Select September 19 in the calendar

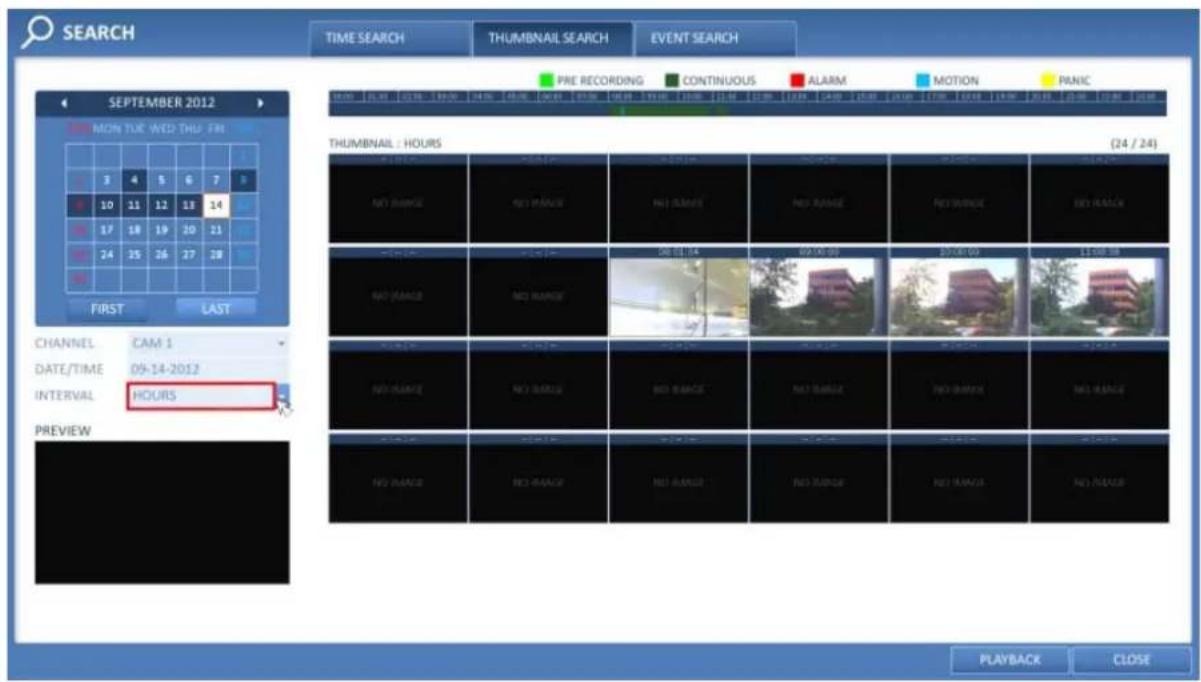click(x=161, y=229)
